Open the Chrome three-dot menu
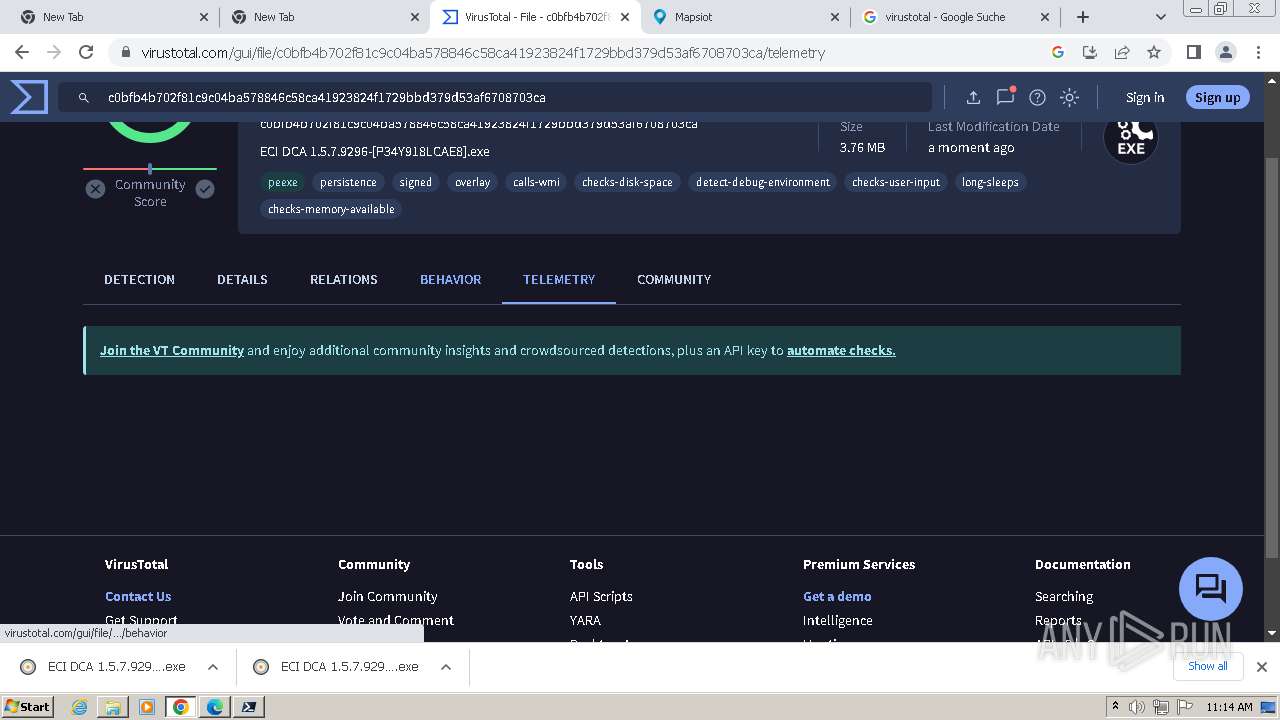Viewport: 1280px width, 720px height. click(x=1257, y=52)
